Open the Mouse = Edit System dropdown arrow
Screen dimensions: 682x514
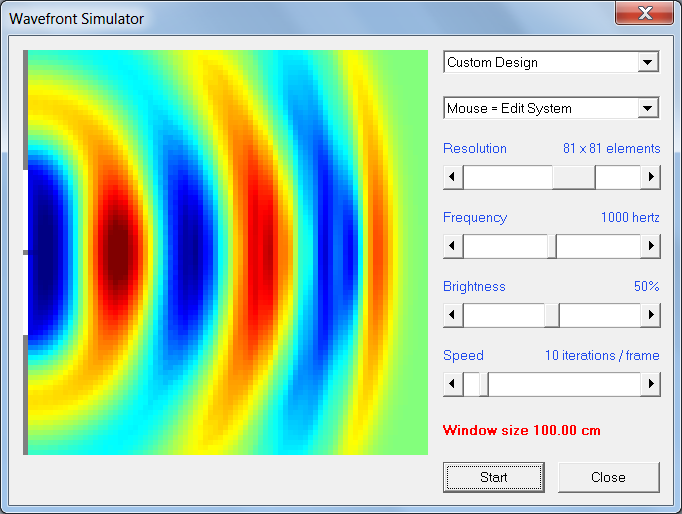coord(648,108)
